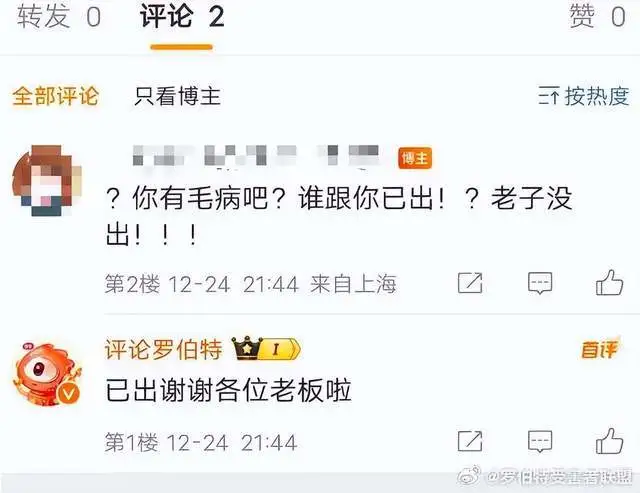Filter comments to 只看博主
This screenshot has width=640, height=493.
click(178, 96)
